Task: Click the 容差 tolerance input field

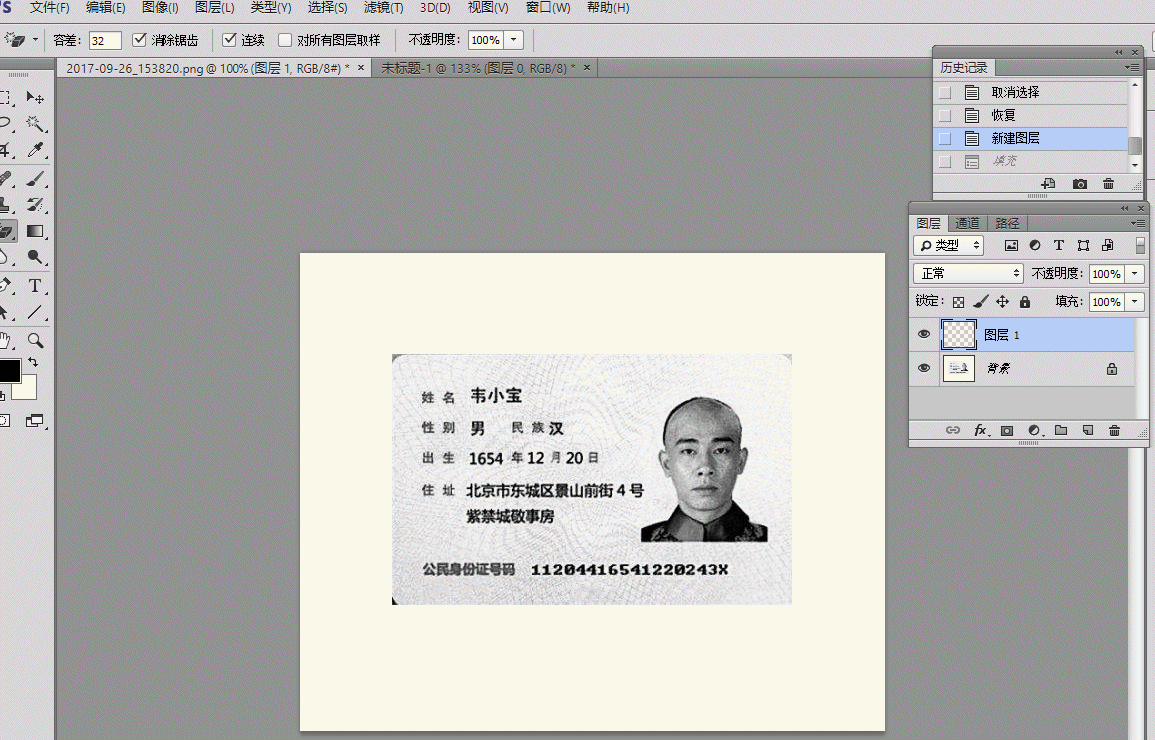Action: (x=105, y=40)
